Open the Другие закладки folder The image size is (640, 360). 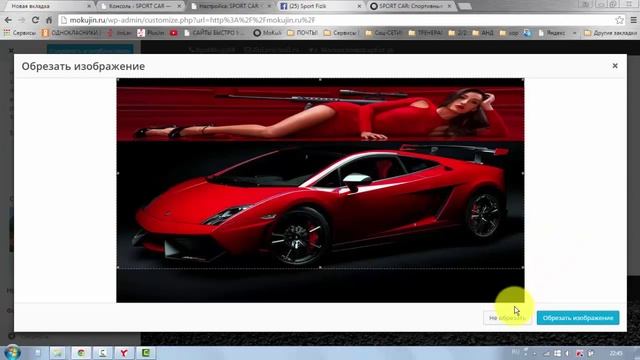[611, 33]
